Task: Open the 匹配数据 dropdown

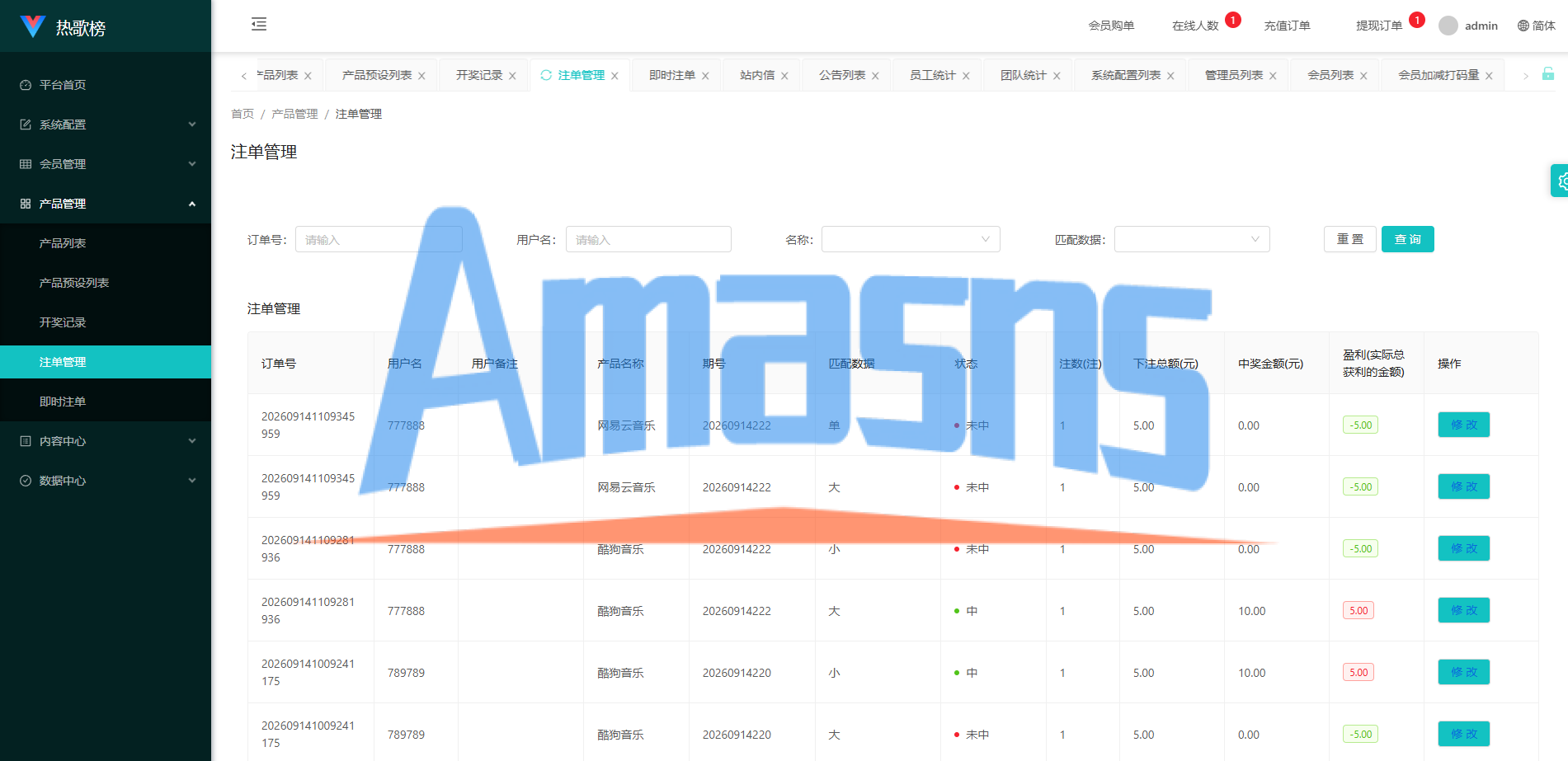Action: 1192,239
